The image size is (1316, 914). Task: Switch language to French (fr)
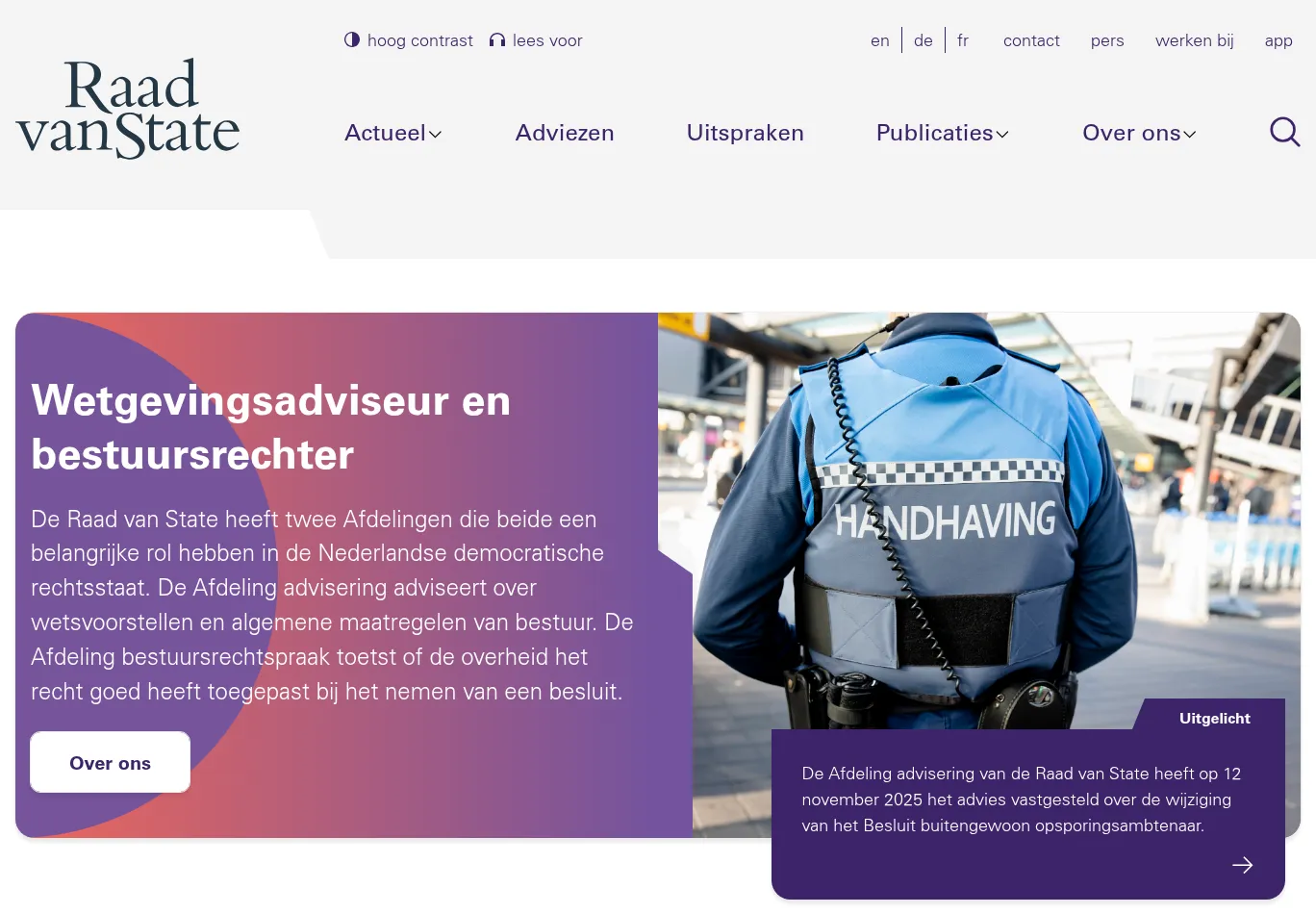[962, 40]
